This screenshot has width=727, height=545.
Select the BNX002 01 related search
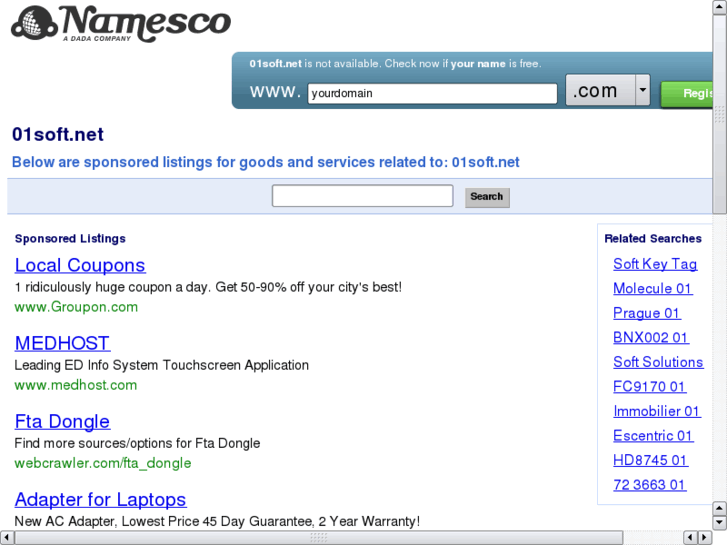[650, 338]
